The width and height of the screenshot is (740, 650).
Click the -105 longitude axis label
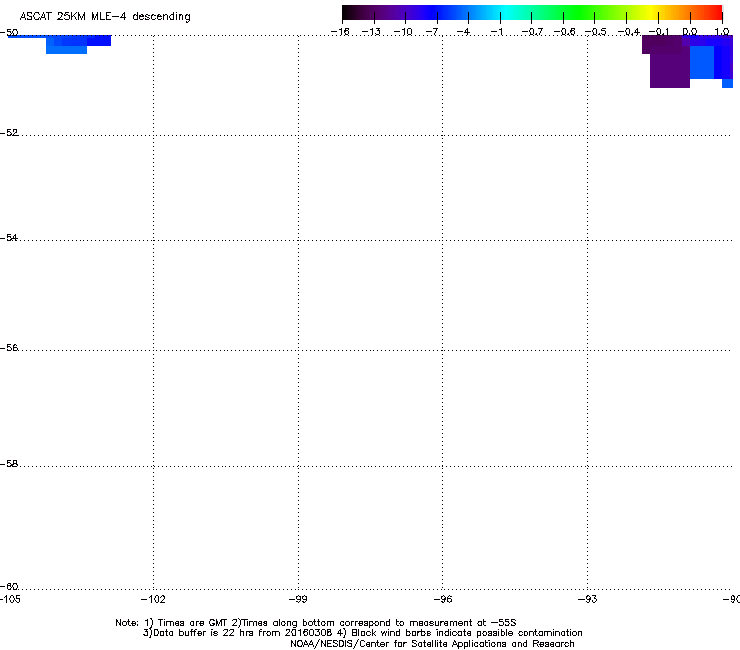[10, 599]
